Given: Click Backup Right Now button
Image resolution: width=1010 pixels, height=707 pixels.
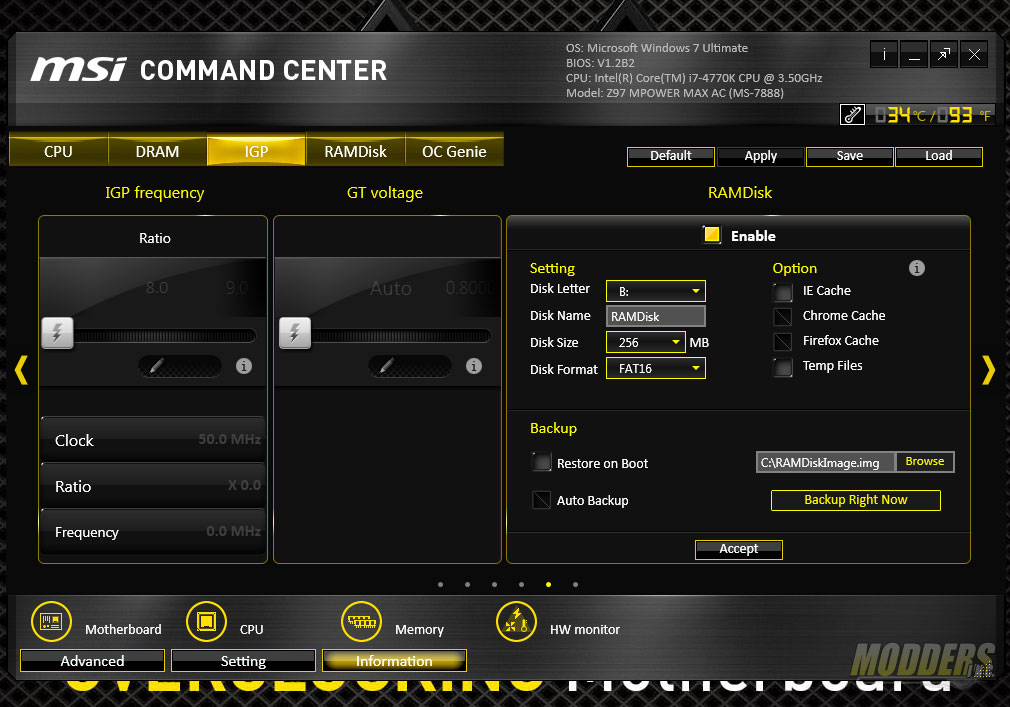Looking at the screenshot, I should coord(855,500).
